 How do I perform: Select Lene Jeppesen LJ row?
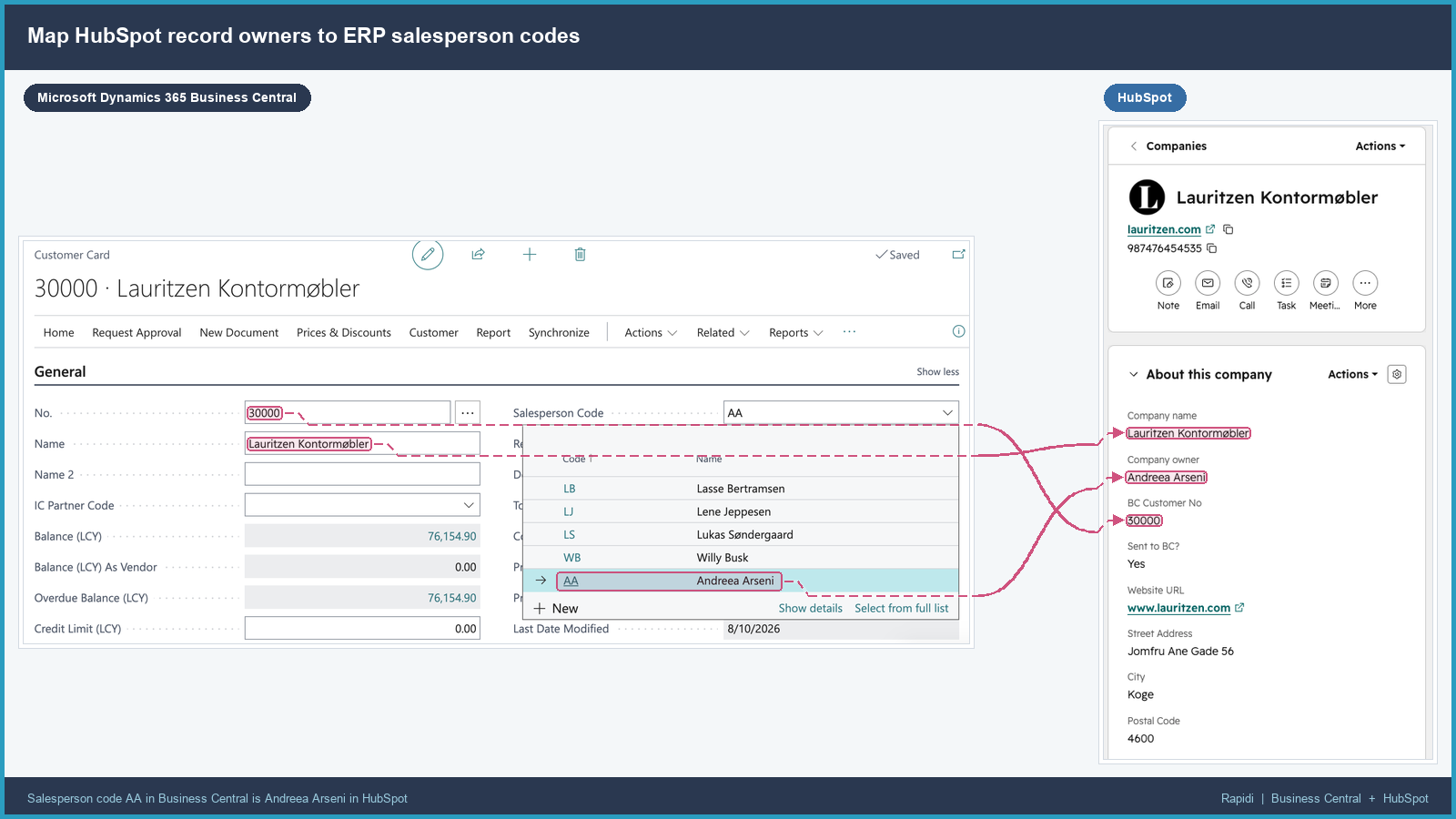[x=741, y=511]
